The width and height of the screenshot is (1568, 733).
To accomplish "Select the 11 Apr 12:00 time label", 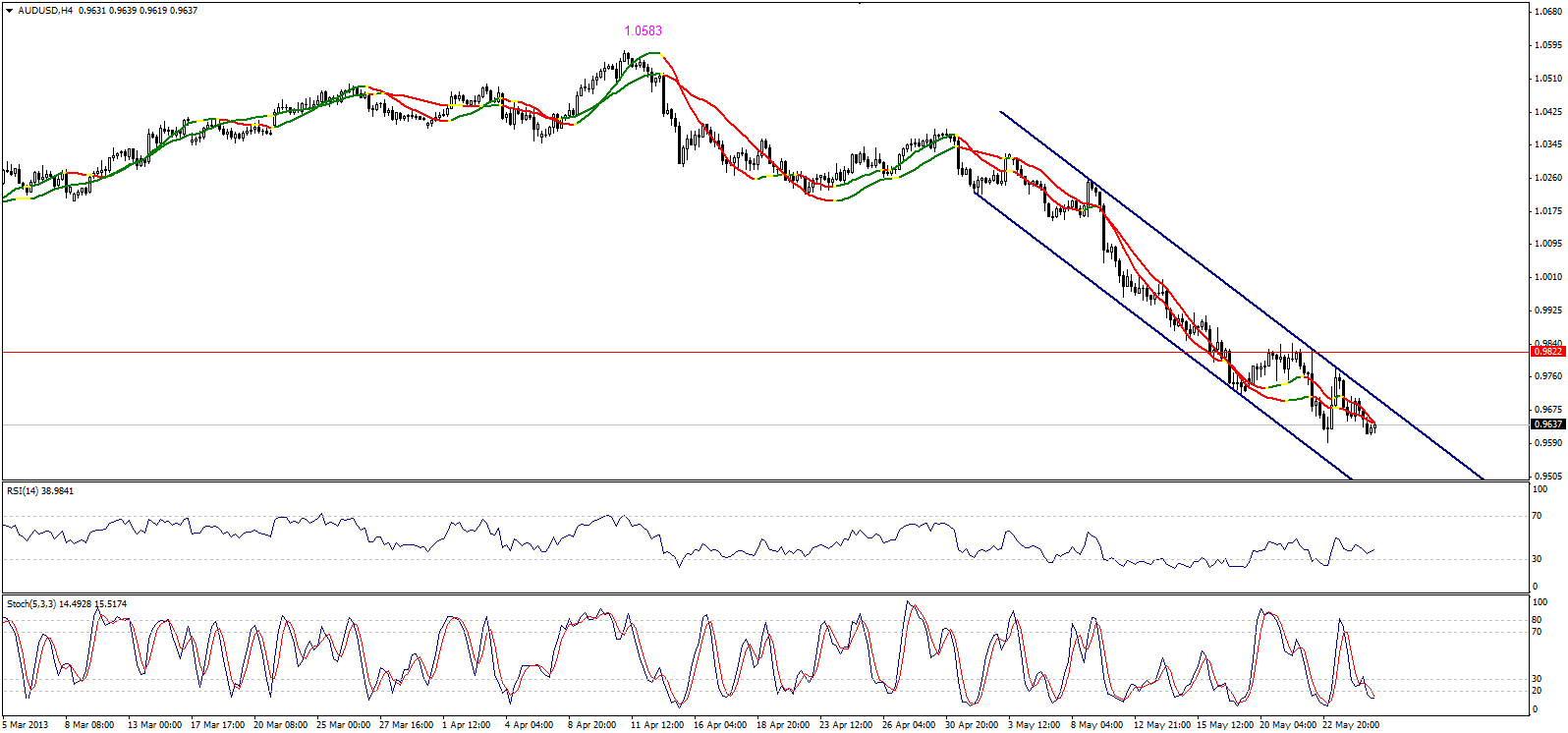I will [x=658, y=725].
